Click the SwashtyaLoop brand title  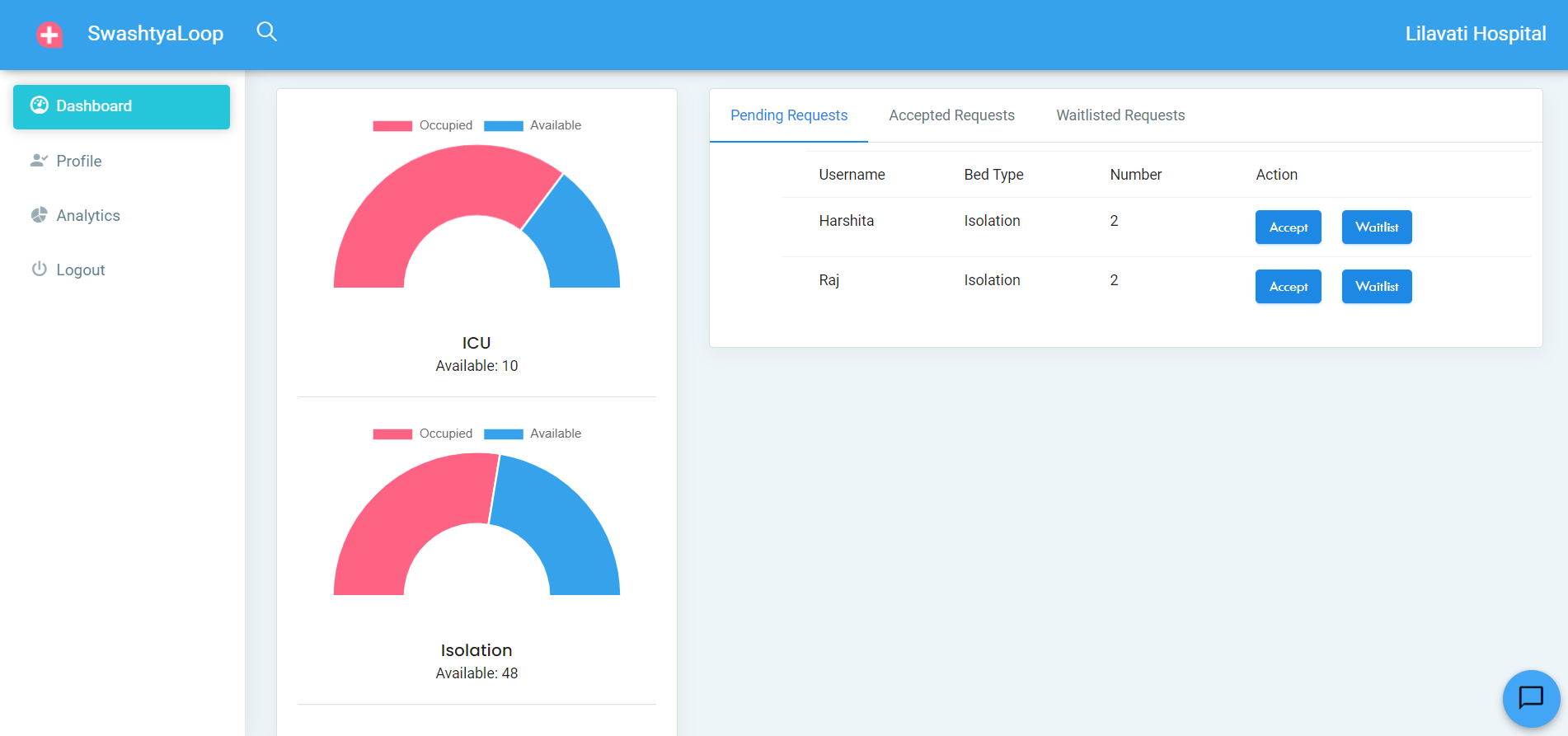pos(156,34)
